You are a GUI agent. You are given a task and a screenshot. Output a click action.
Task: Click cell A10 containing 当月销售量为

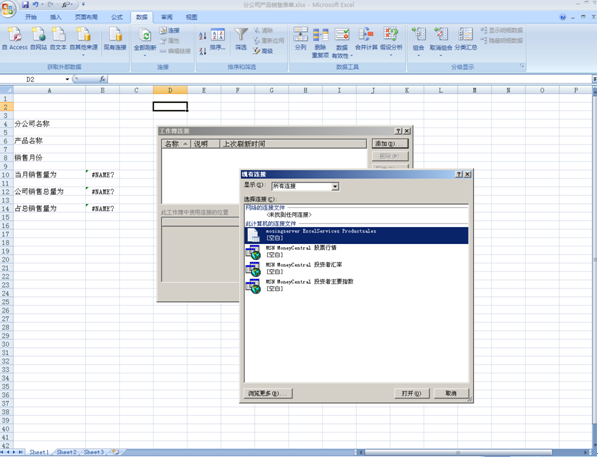click(x=50, y=174)
